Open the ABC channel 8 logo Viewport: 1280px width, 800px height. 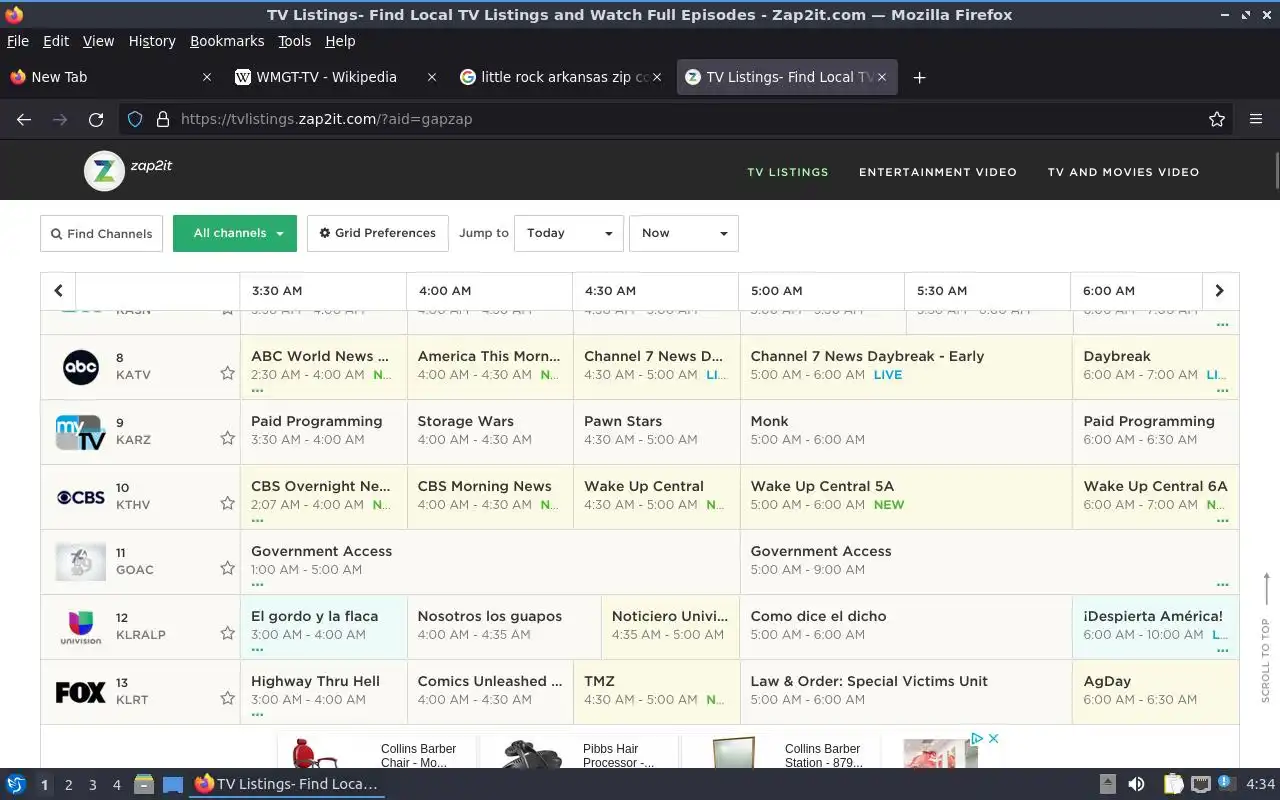(x=80, y=367)
